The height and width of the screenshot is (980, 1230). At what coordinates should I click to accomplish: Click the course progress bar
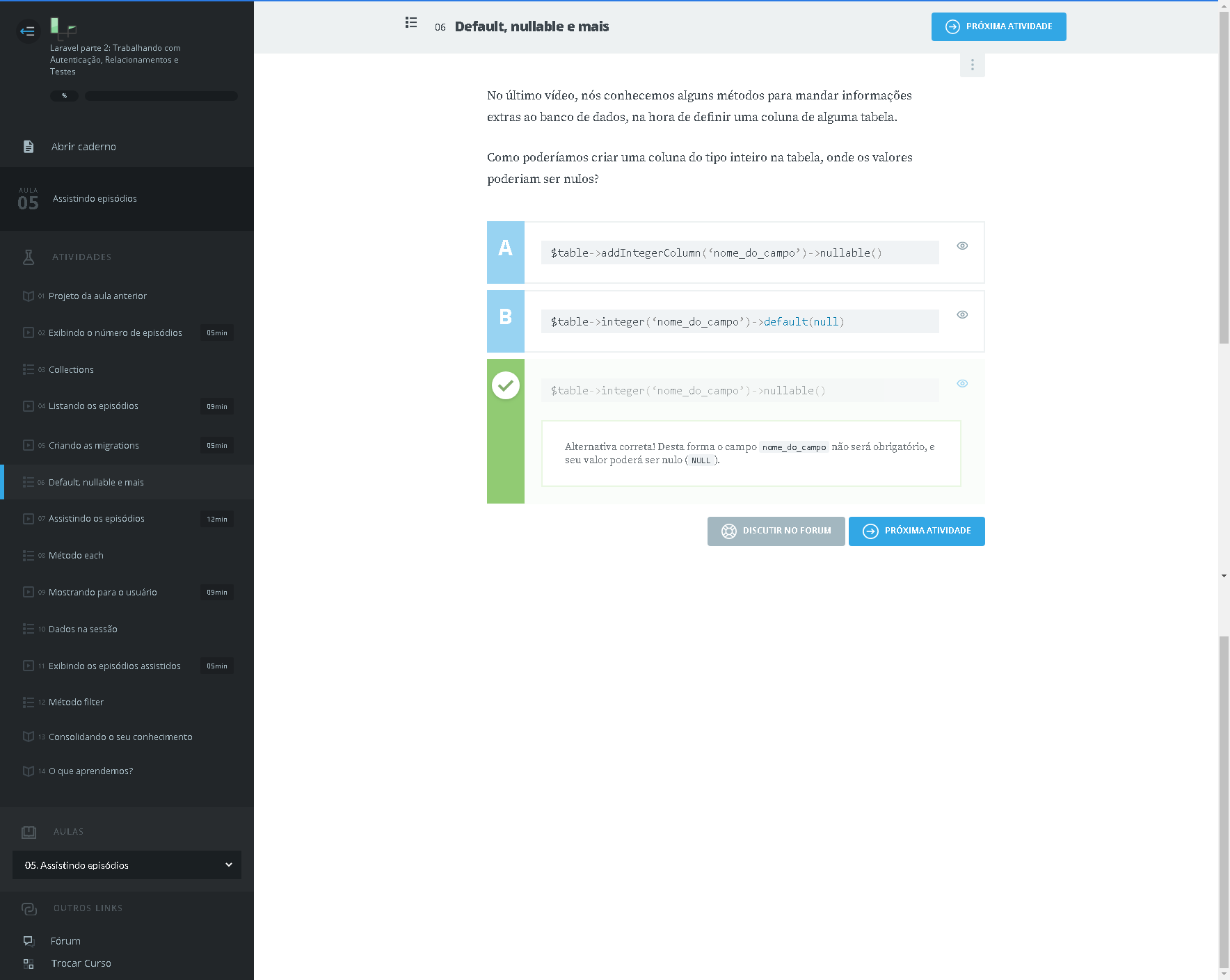click(x=161, y=96)
